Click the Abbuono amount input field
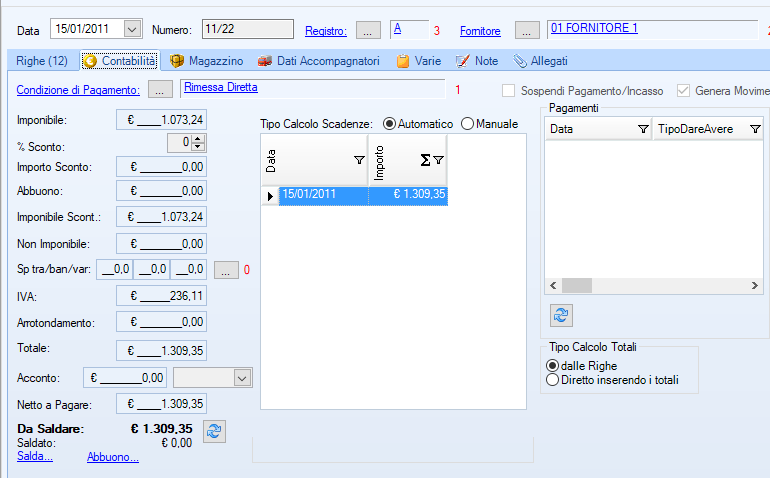 (x=161, y=191)
